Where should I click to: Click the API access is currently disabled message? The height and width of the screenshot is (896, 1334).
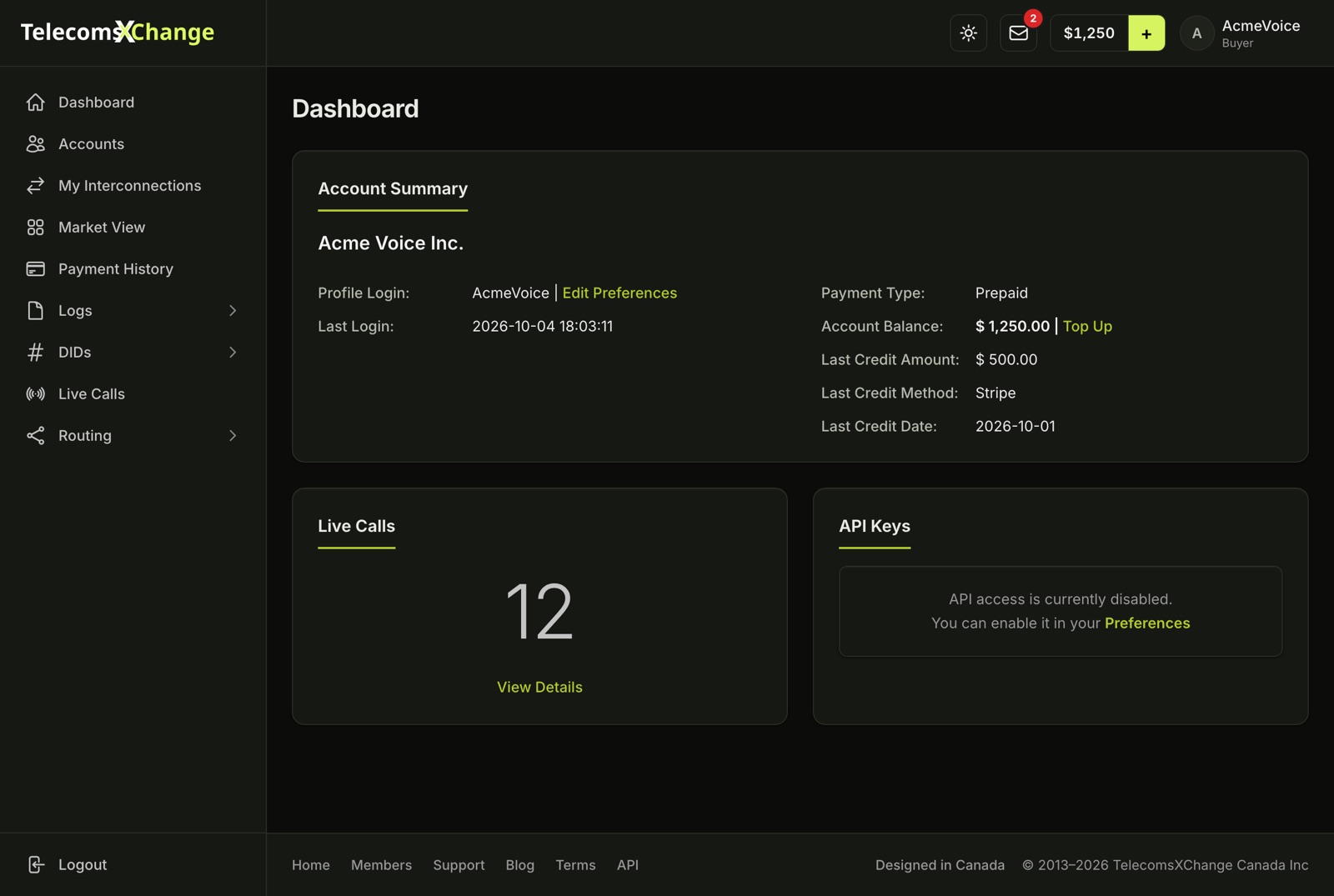(1061, 598)
